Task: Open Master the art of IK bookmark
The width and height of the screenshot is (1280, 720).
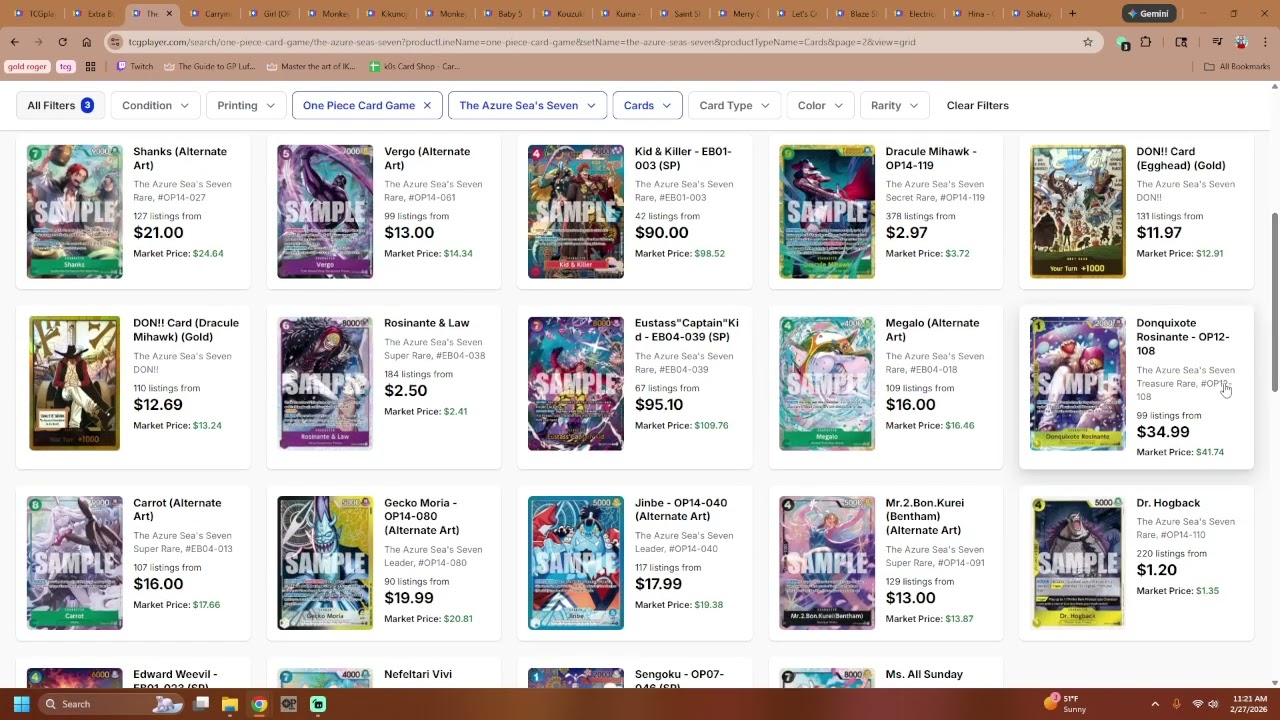Action: 311,66
